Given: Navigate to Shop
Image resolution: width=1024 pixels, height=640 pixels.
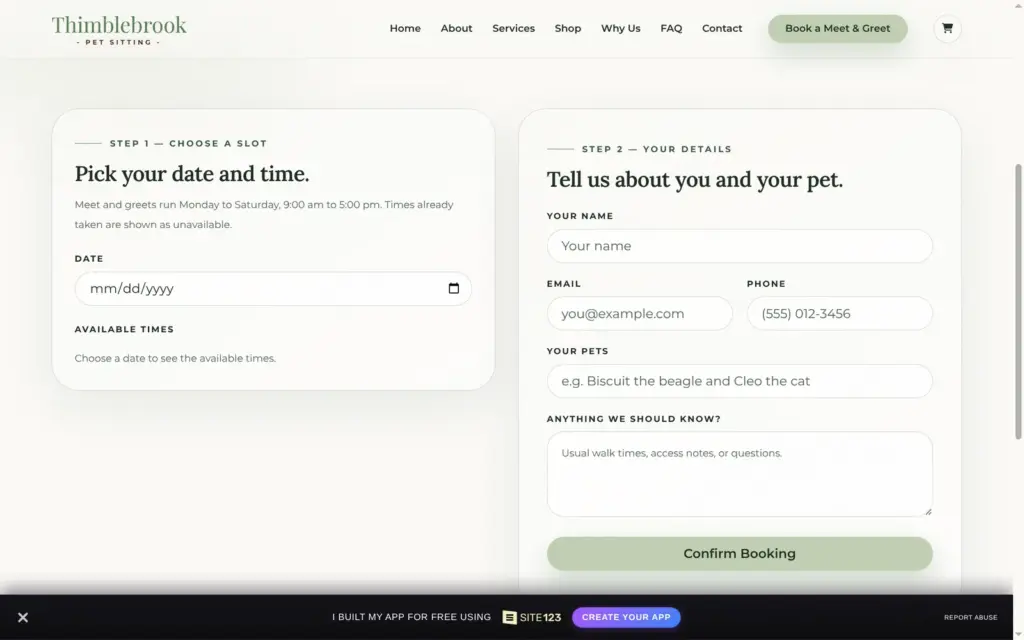Looking at the screenshot, I should click(568, 29).
